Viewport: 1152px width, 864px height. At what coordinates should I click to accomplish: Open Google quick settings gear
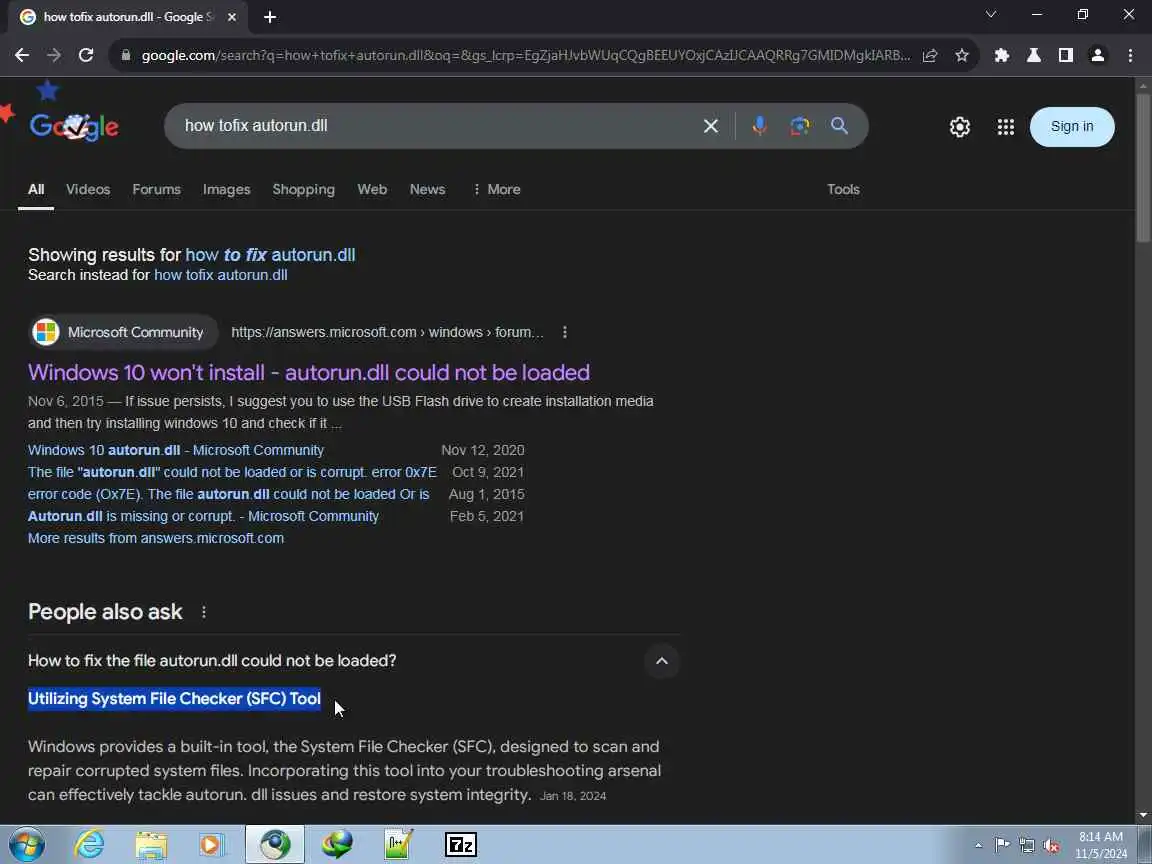(960, 127)
